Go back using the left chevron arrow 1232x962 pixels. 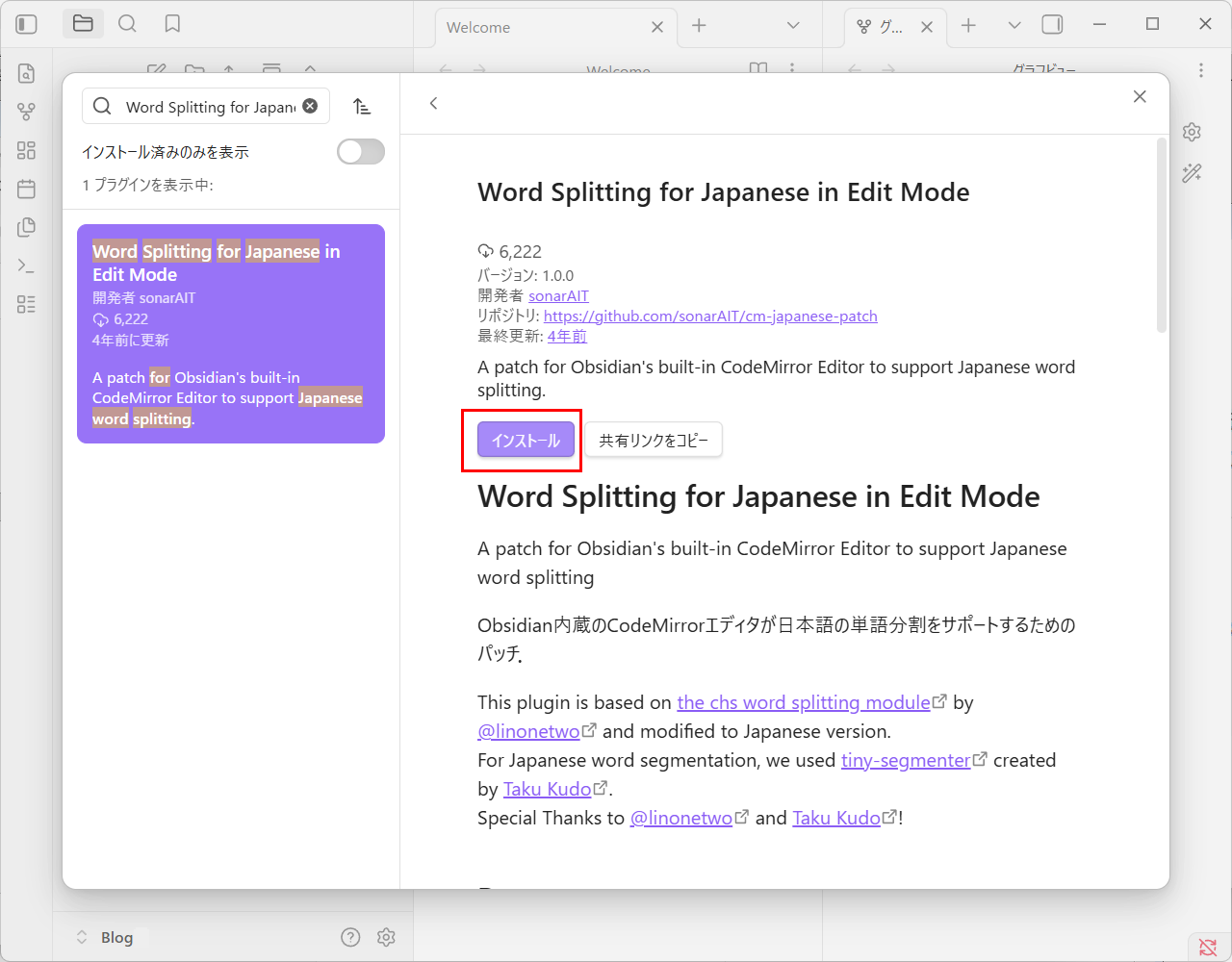pyautogui.click(x=434, y=103)
